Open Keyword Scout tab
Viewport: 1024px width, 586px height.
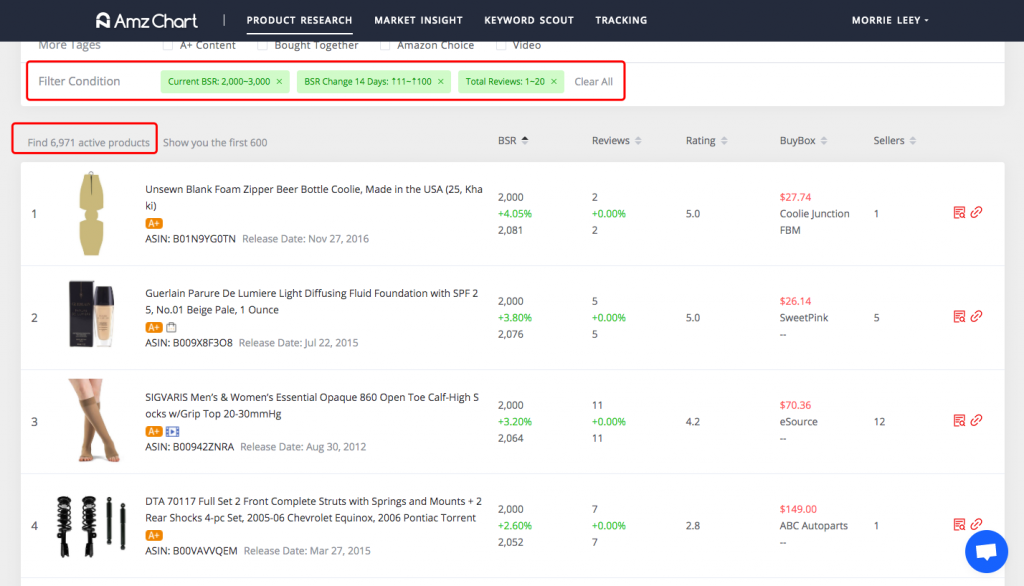point(528,20)
